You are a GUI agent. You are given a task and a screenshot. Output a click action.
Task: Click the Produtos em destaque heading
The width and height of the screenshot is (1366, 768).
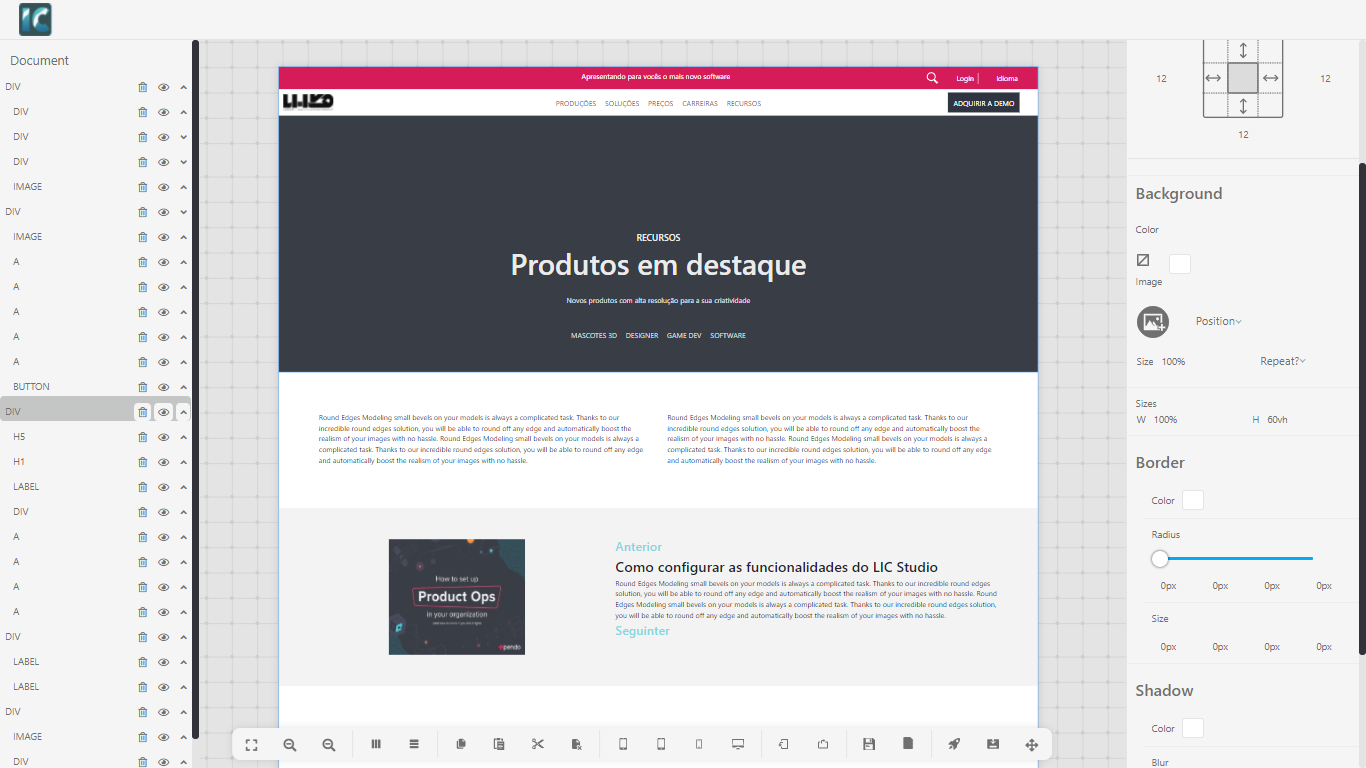(658, 265)
